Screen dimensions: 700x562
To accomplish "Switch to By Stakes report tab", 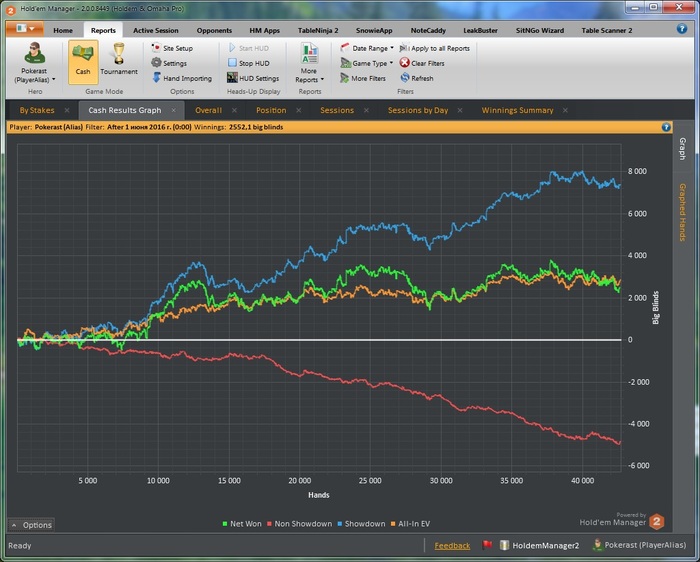I will pos(37,110).
